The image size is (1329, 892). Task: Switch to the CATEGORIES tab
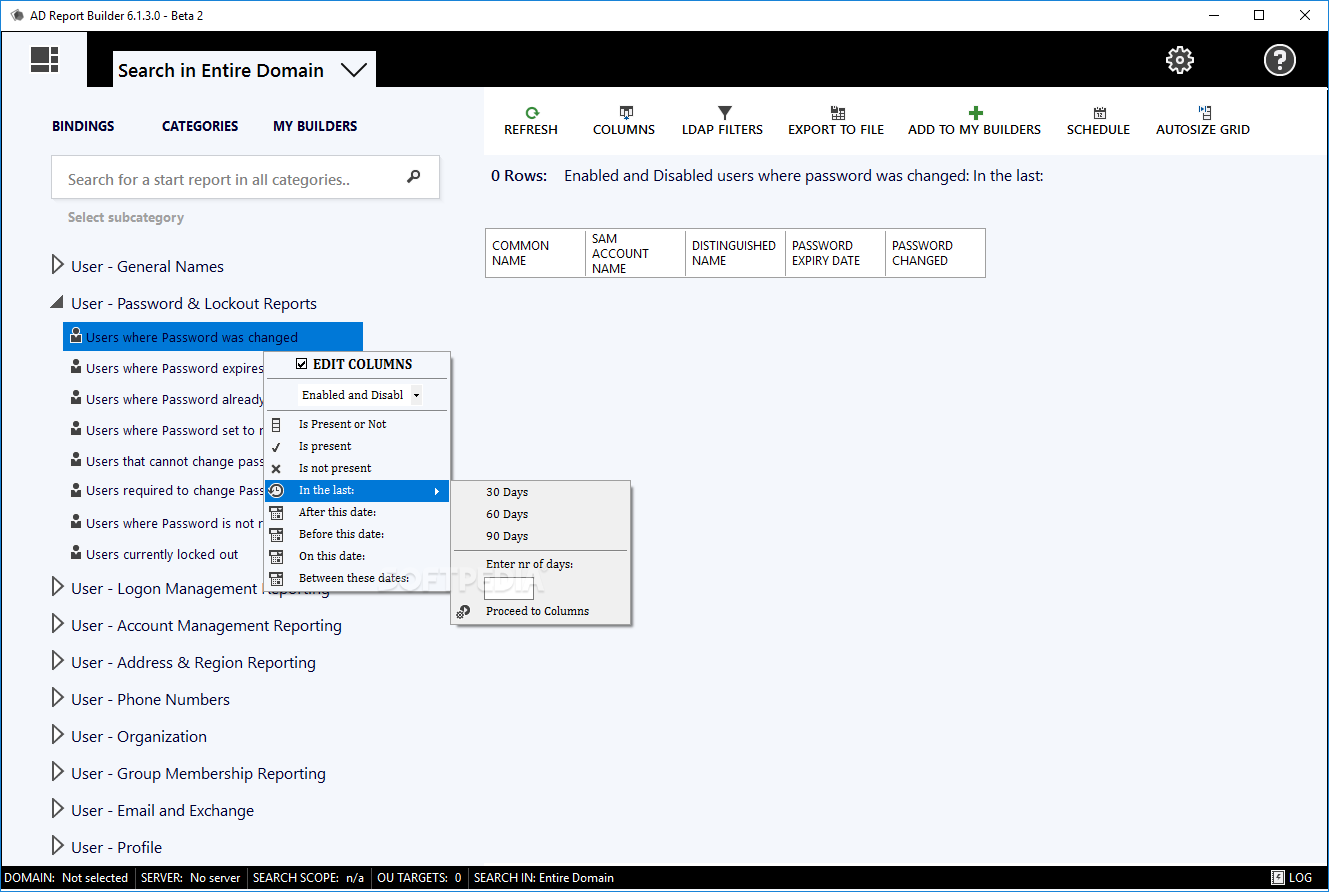click(200, 126)
